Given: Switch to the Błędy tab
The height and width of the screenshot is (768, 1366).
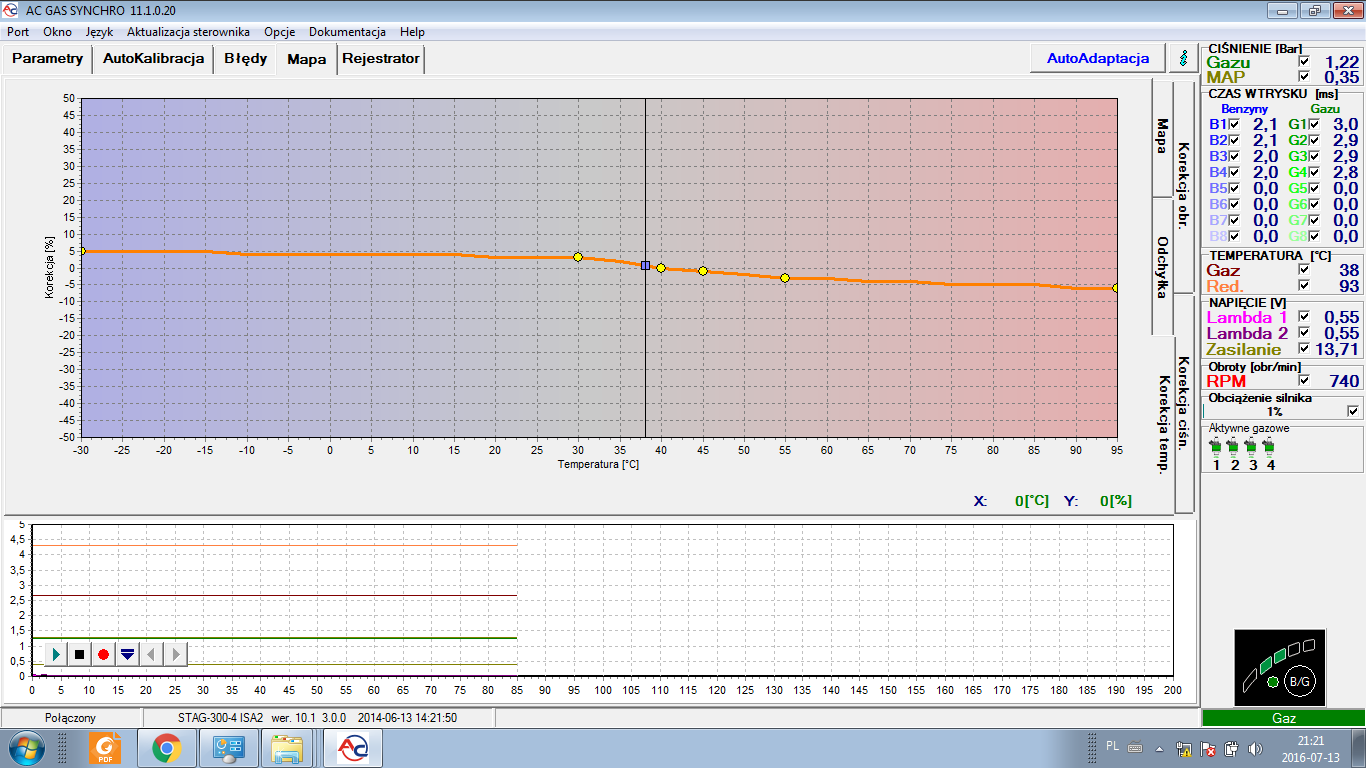Looking at the screenshot, I should pos(246,58).
